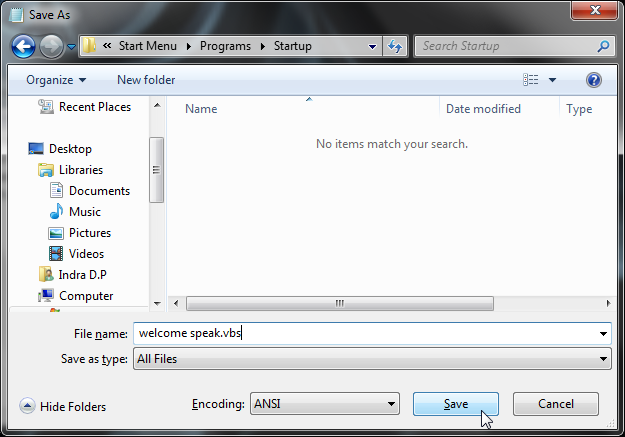Click the Notepad icon in title bar
Image resolution: width=625 pixels, height=437 pixels.
click(x=16, y=15)
